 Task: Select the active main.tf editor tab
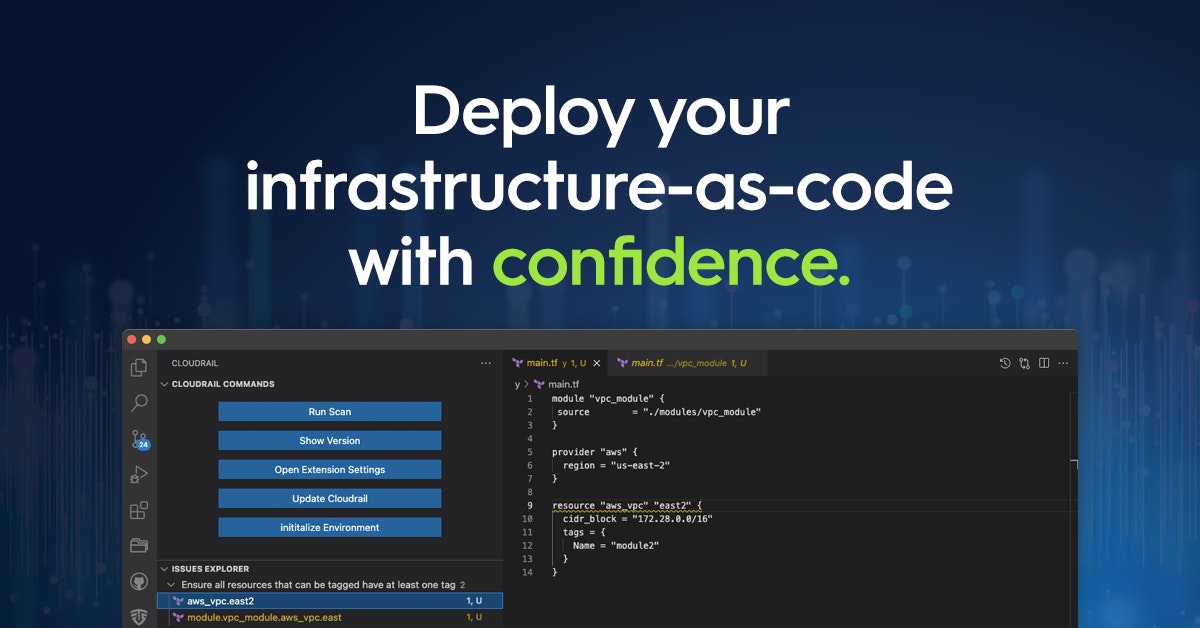[550, 362]
